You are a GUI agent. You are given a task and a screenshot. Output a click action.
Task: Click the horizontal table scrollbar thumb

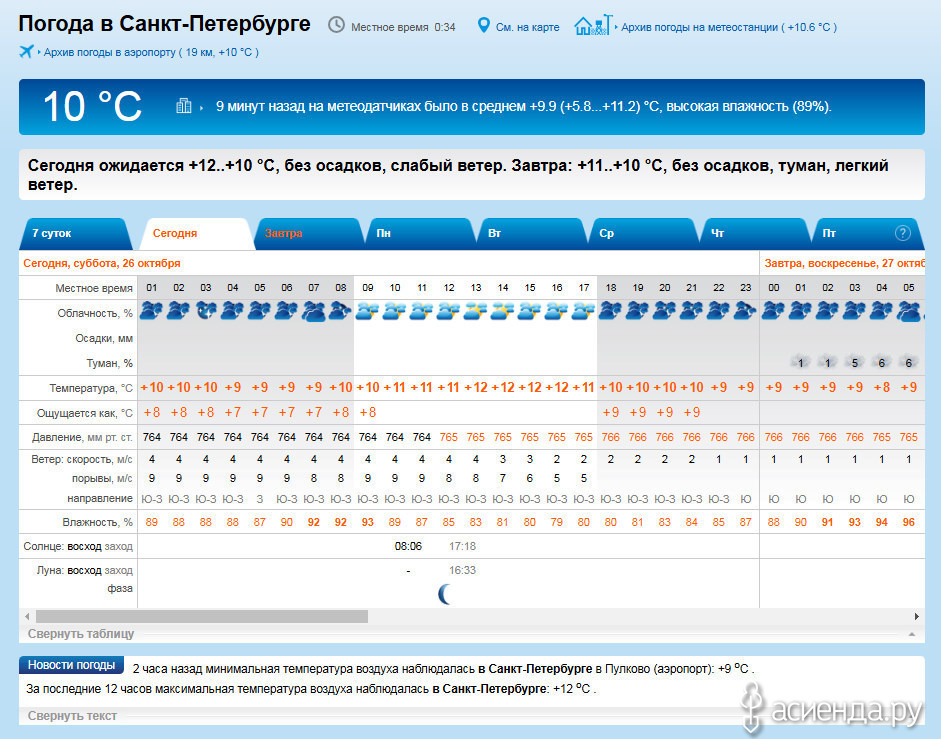pyautogui.click(x=202, y=617)
